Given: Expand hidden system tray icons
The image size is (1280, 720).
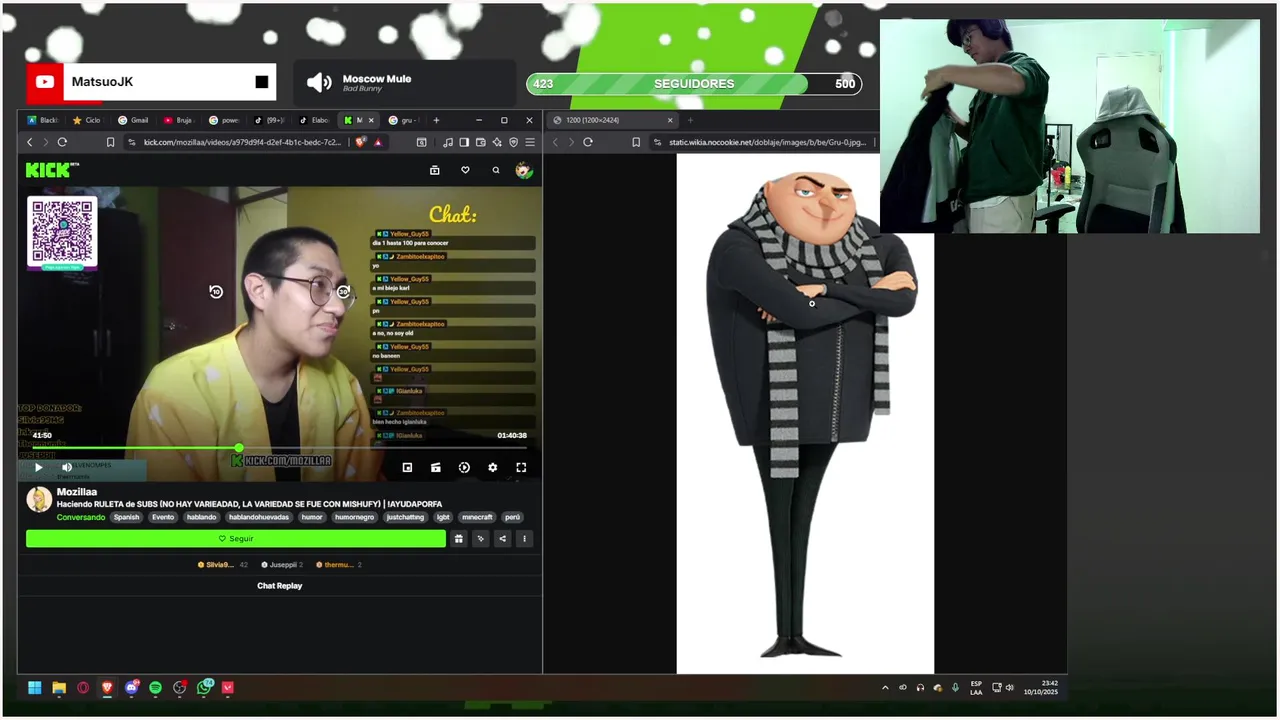Looking at the screenshot, I should click(x=885, y=687).
